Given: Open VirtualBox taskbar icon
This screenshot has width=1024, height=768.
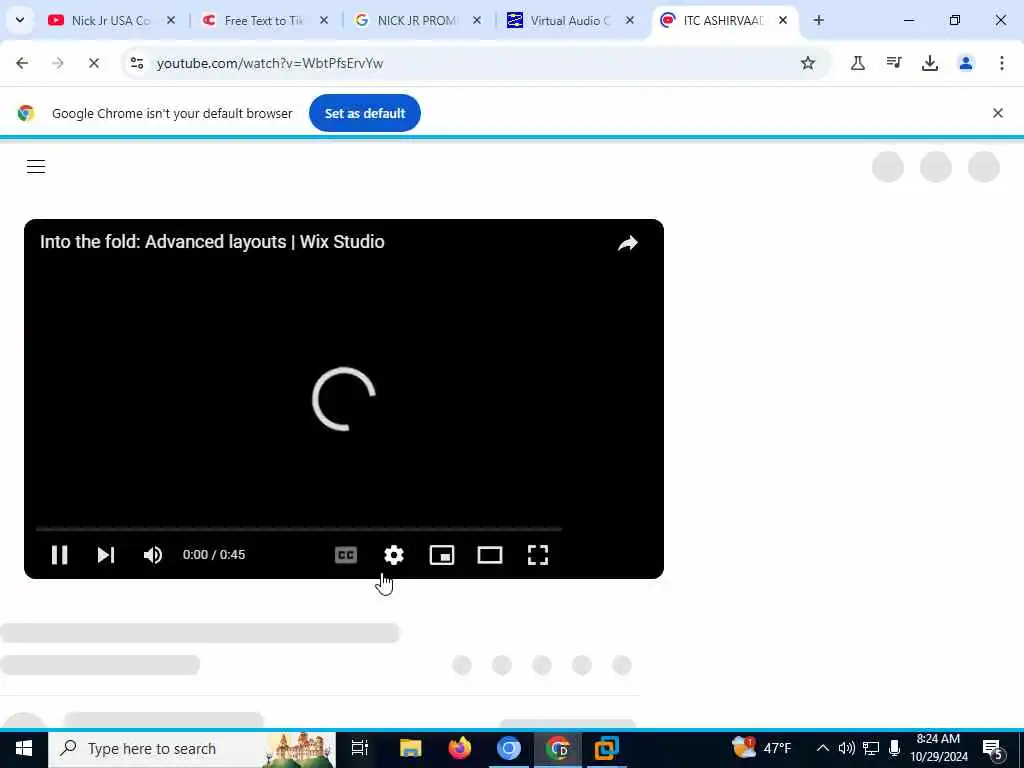Looking at the screenshot, I should point(607,748).
